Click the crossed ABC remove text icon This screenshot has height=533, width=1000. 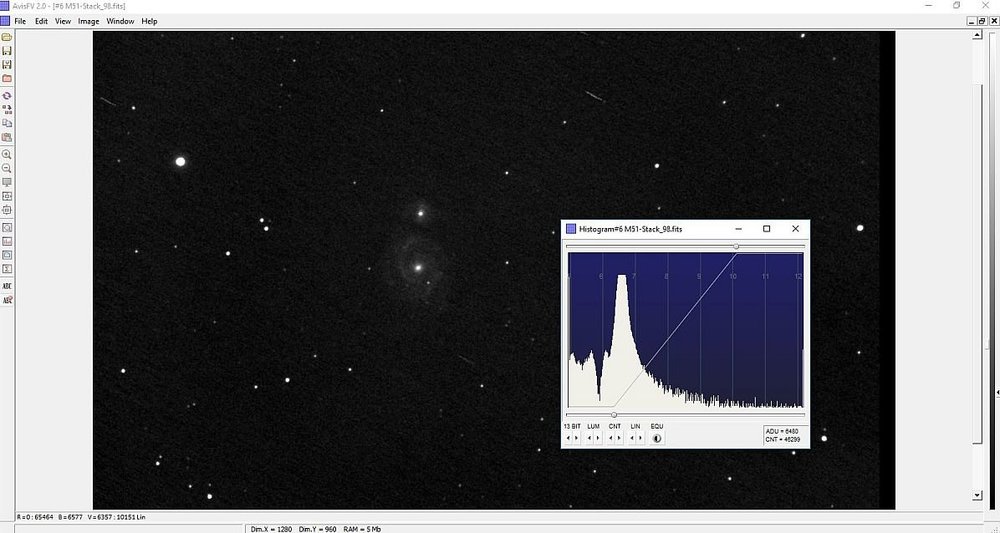click(x=7, y=300)
